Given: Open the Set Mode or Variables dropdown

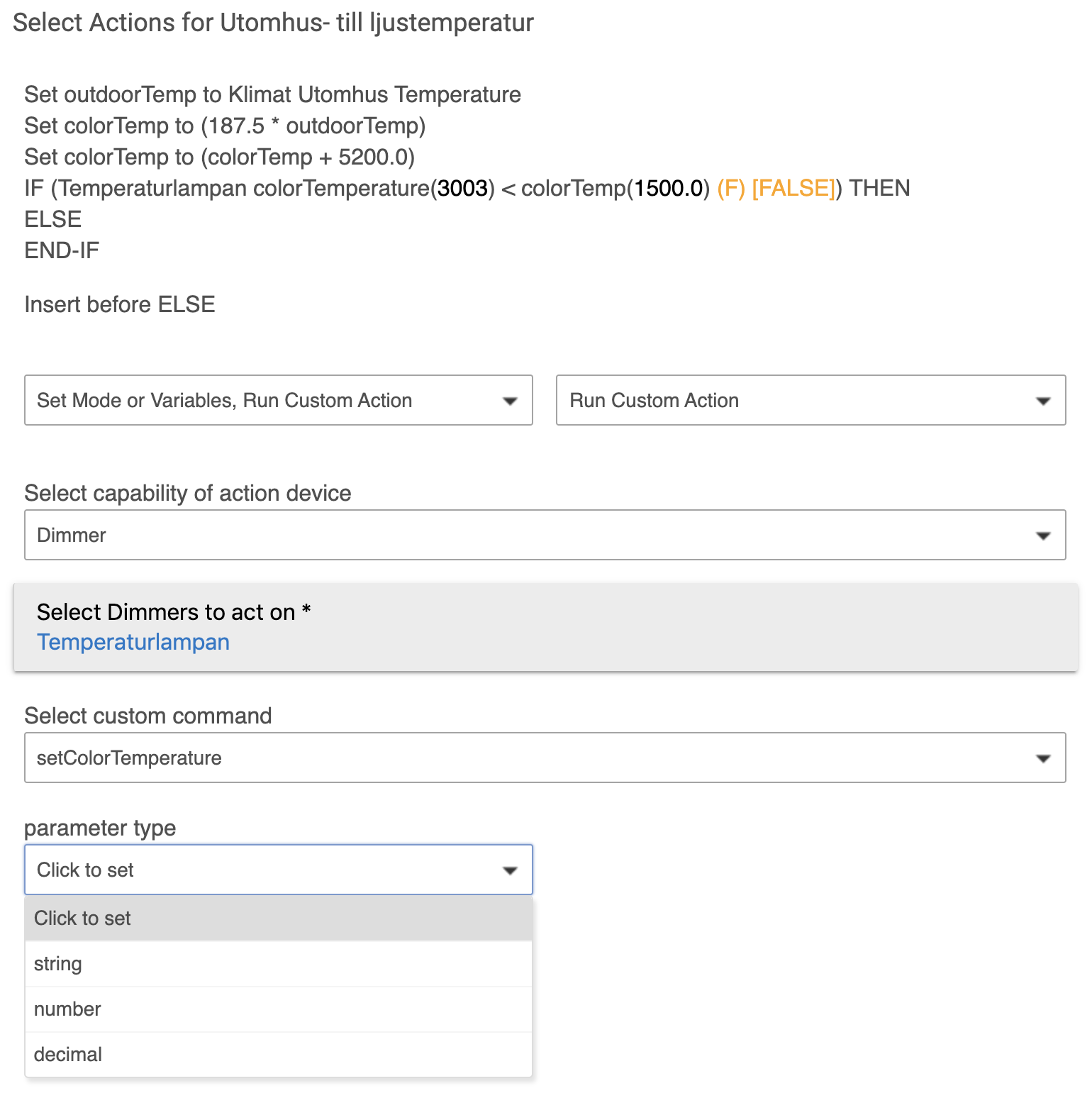Looking at the screenshot, I should pos(279,400).
